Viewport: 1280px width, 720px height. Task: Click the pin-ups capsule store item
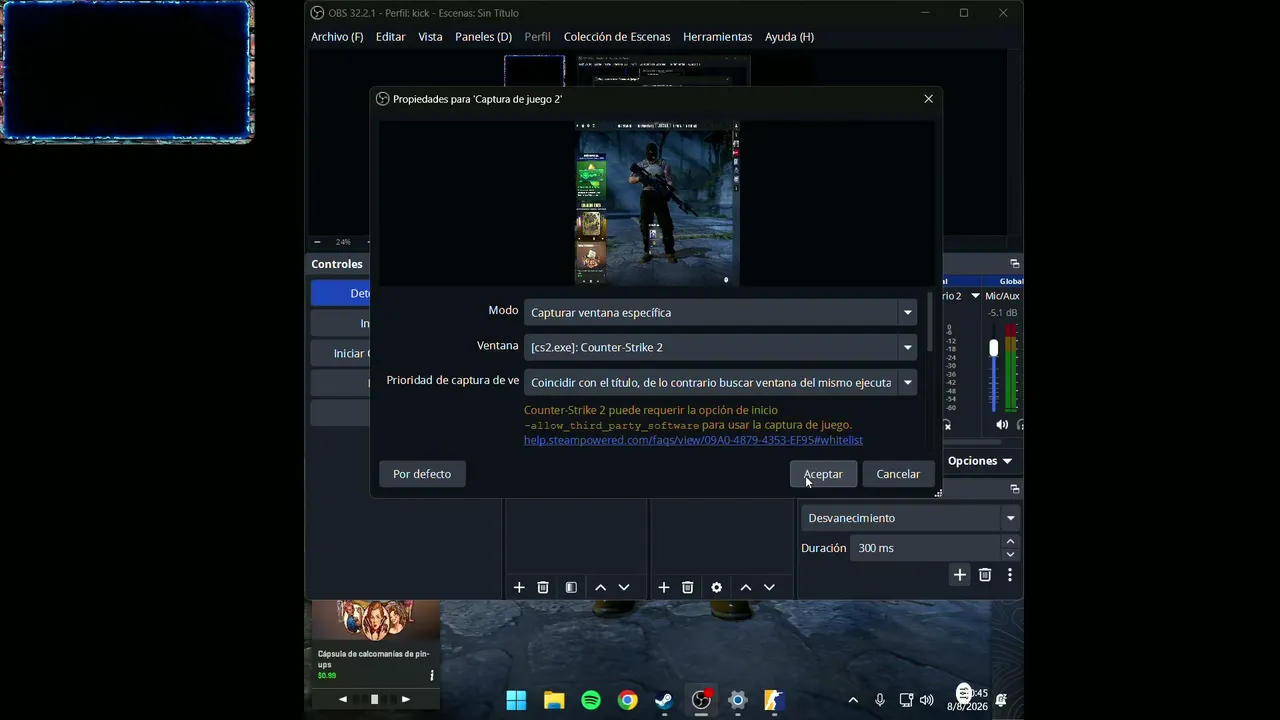click(x=376, y=641)
